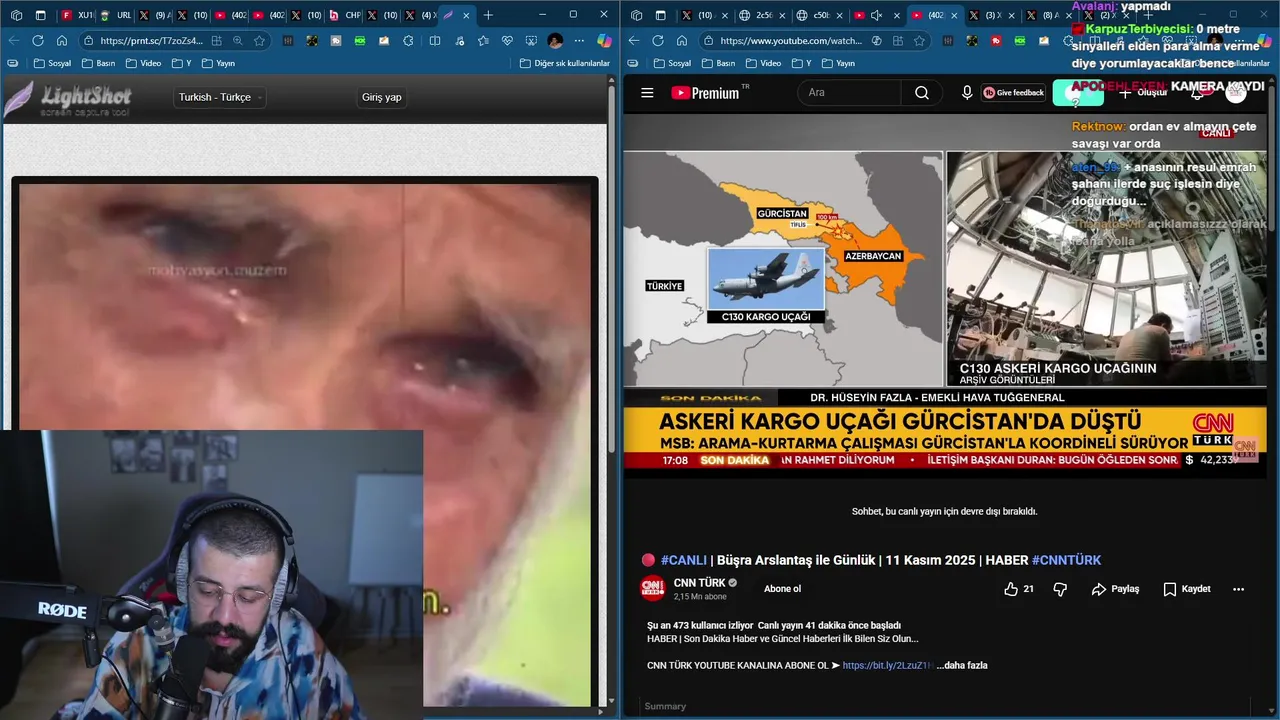The image size is (1280, 720).
Task: Open Sosyal bookmarks folder in right browser
Action: click(672, 63)
